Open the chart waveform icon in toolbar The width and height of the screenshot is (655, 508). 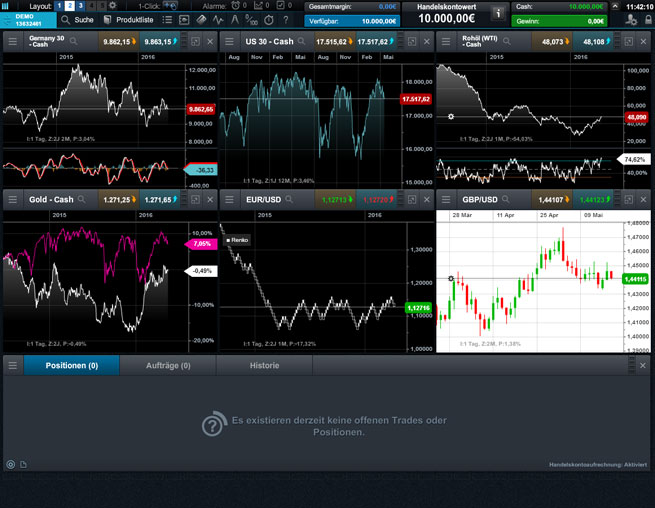[218, 20]
